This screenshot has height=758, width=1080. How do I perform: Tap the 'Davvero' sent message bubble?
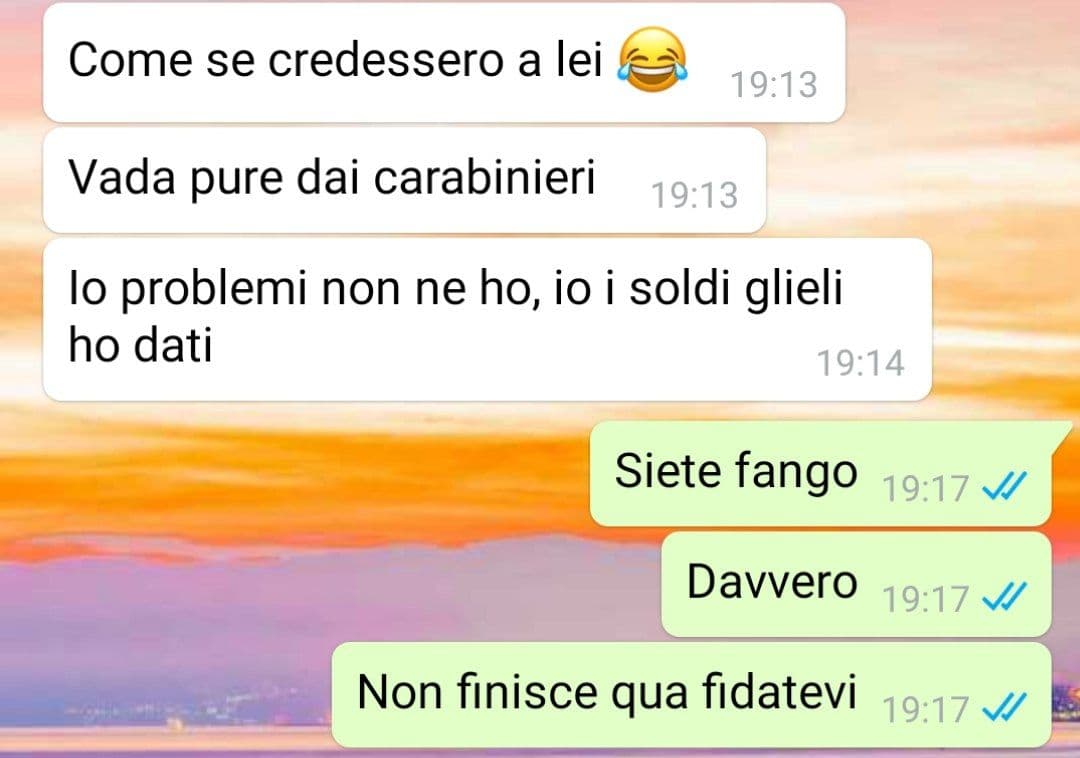[x=856, y=584]
